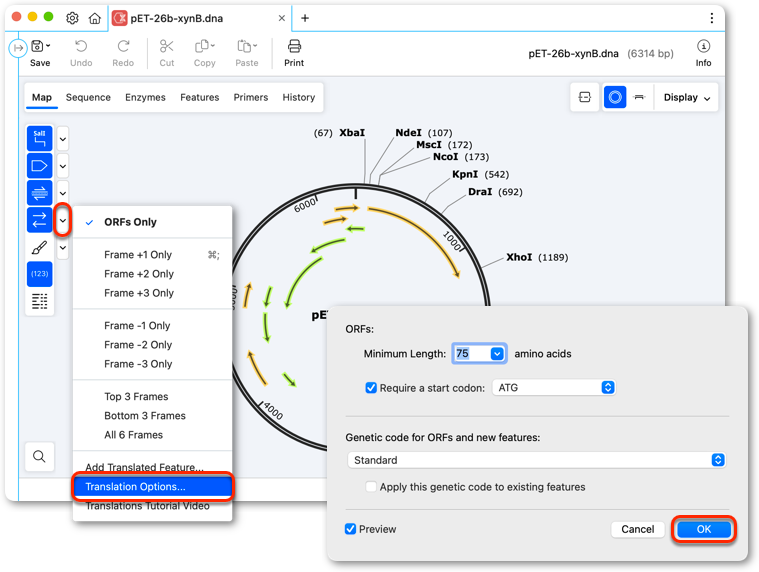Switch to the Sequence tab
Screen dimensions: 759x572
[x=88, y=97]
